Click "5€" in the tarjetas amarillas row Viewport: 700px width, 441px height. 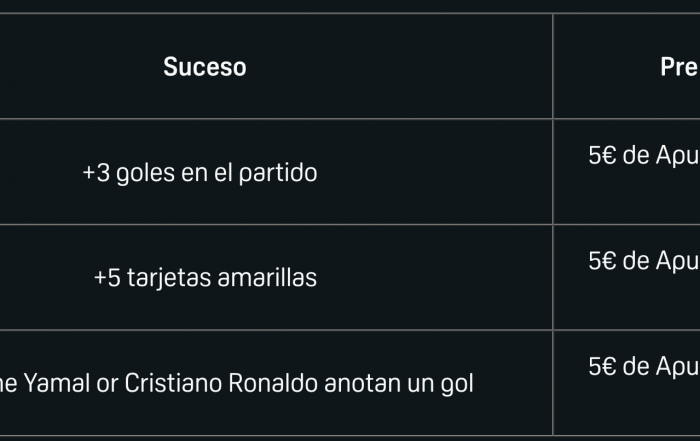(602, 261)
